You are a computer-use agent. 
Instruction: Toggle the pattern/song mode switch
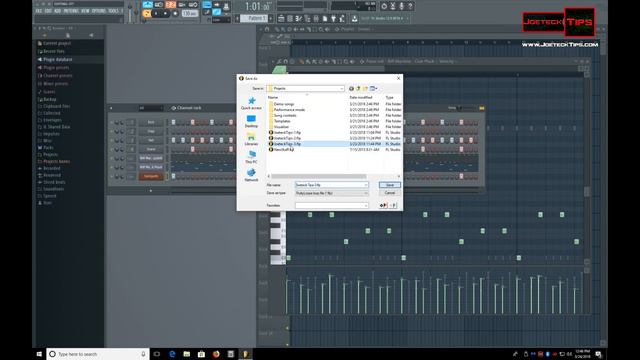147,13
